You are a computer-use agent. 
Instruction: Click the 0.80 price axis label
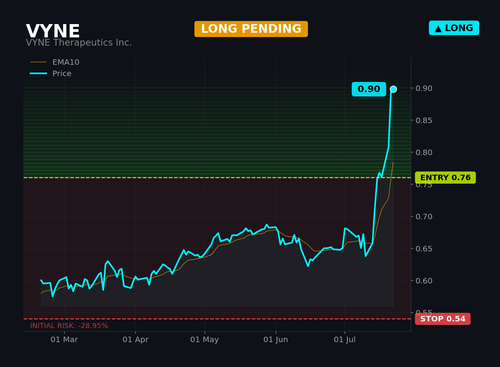pyautogui.click(x=424, y=152)
